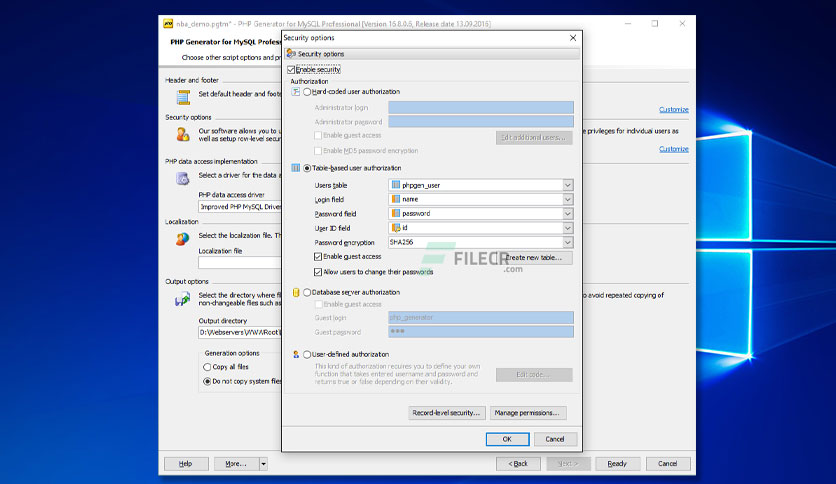This screenshot has height=484, width=836.
Task: Click the 'Password encryption' label
Action: (344, 243)
